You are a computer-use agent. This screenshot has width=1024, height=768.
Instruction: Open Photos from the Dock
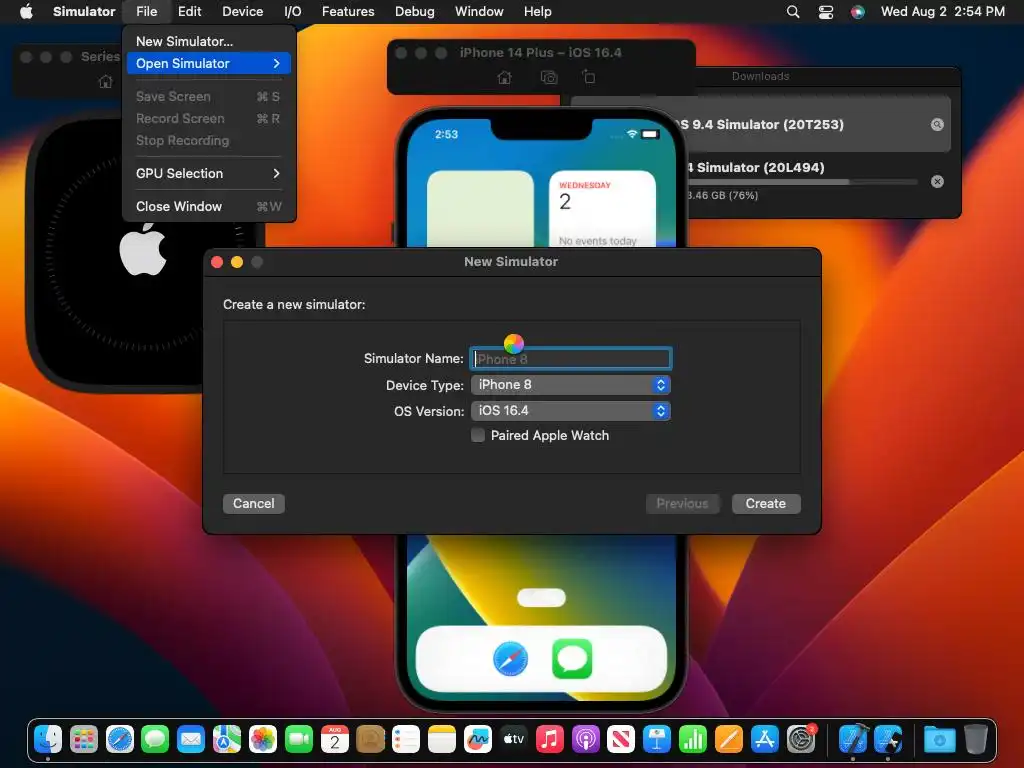click(263, 739)
